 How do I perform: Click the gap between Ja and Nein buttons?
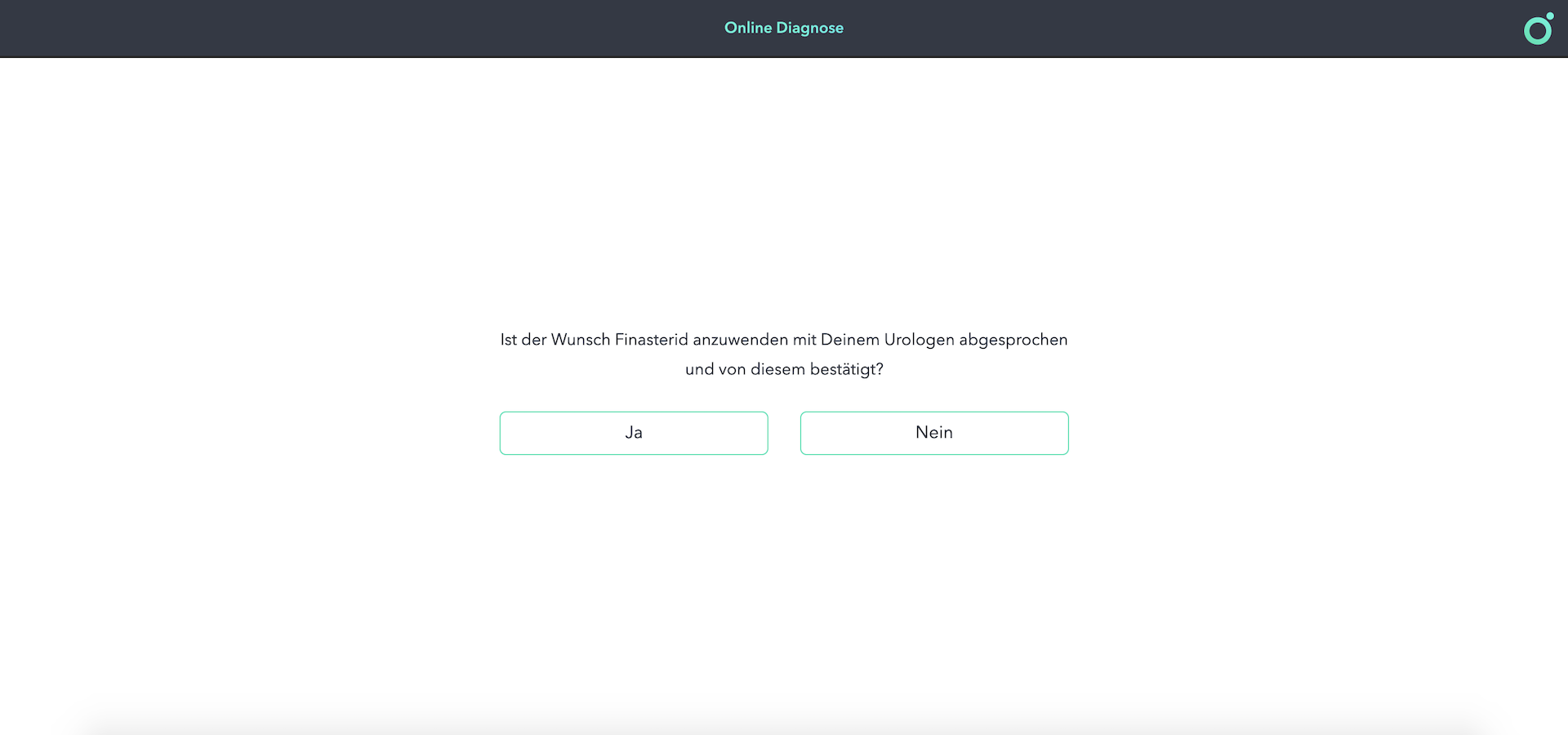coord(784,433)
